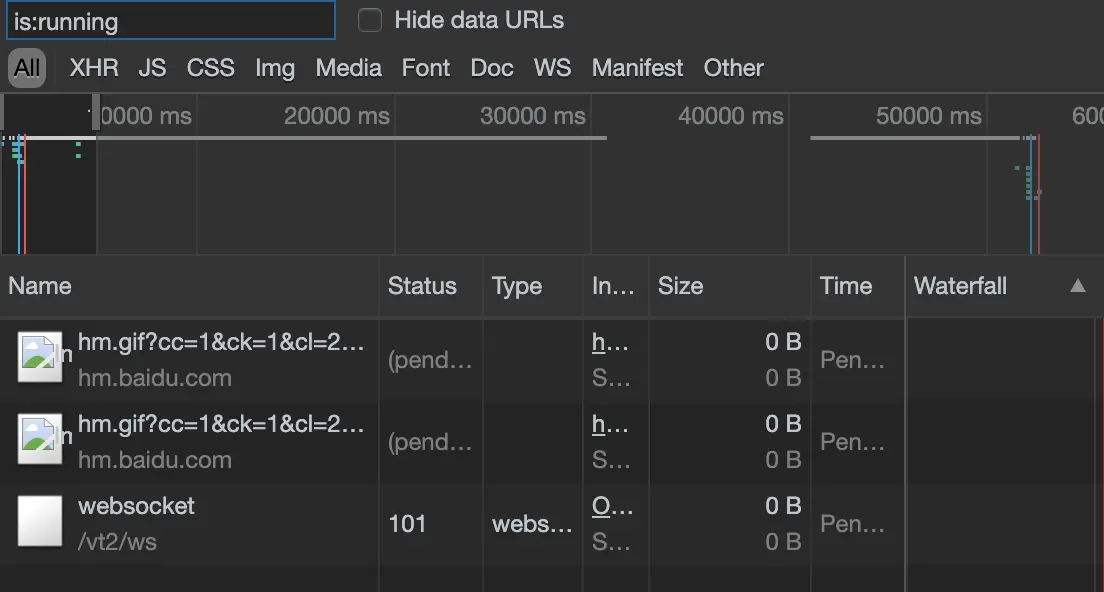Filter requests by JS type

[x=152, y=68]
